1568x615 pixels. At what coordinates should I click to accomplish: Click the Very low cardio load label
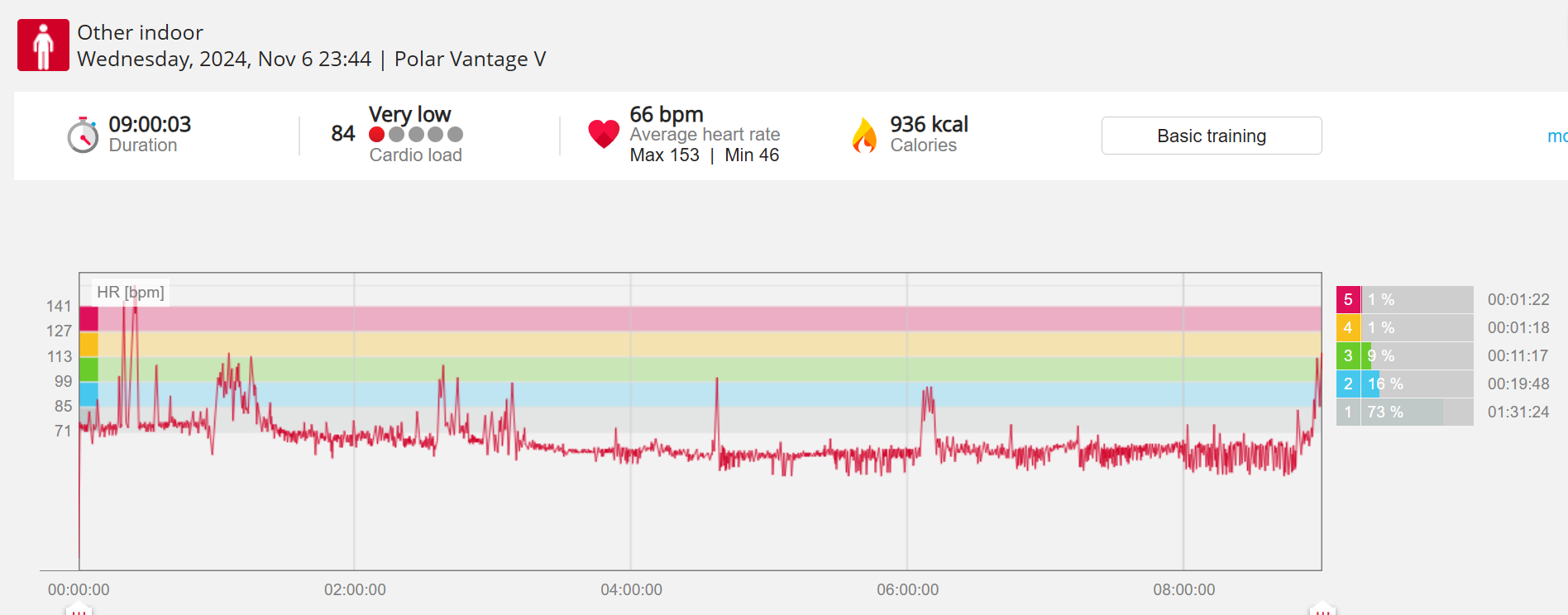point(409,114)
